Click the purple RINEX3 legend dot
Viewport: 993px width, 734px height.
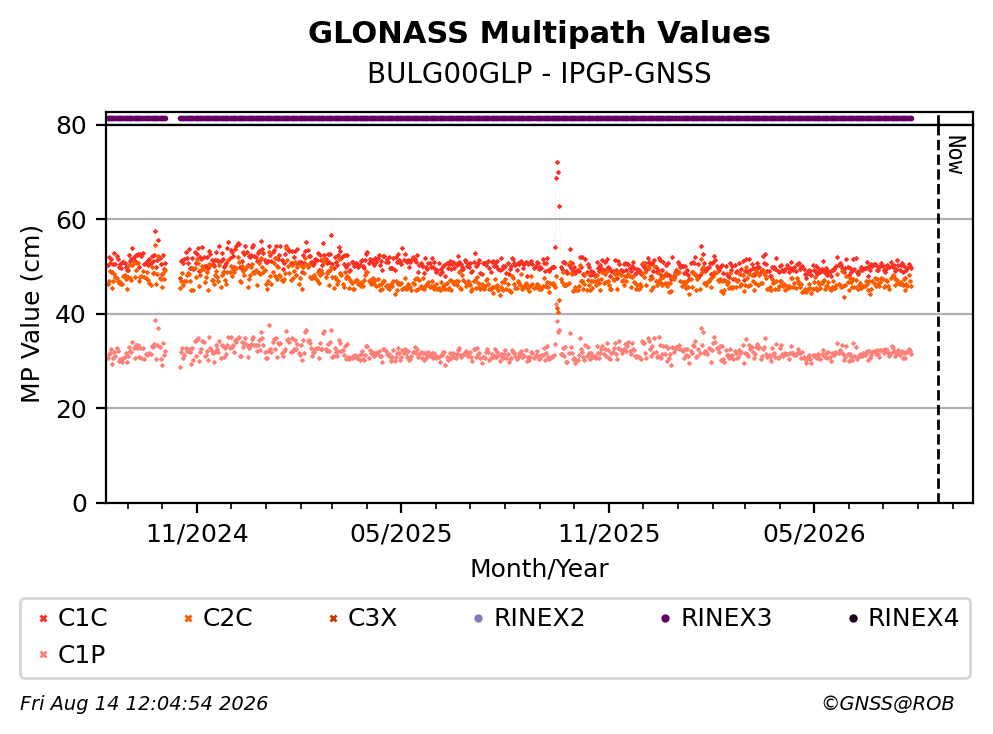pyautogui.click(x=665, y=618)
